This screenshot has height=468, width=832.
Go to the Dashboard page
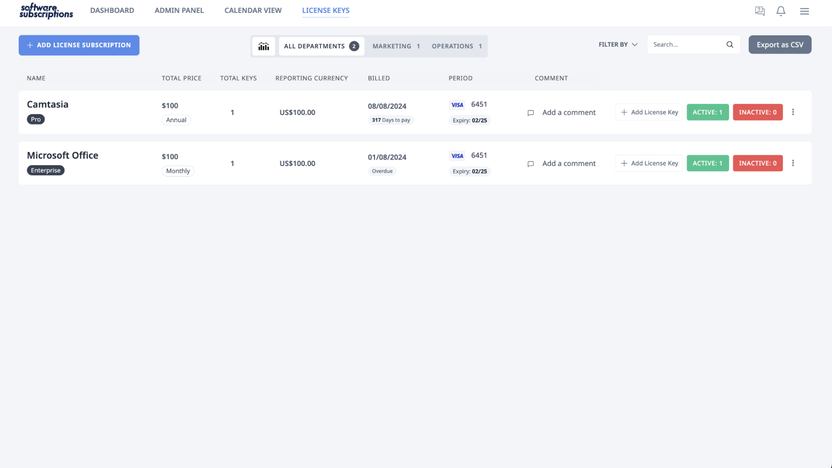point(112,10)
